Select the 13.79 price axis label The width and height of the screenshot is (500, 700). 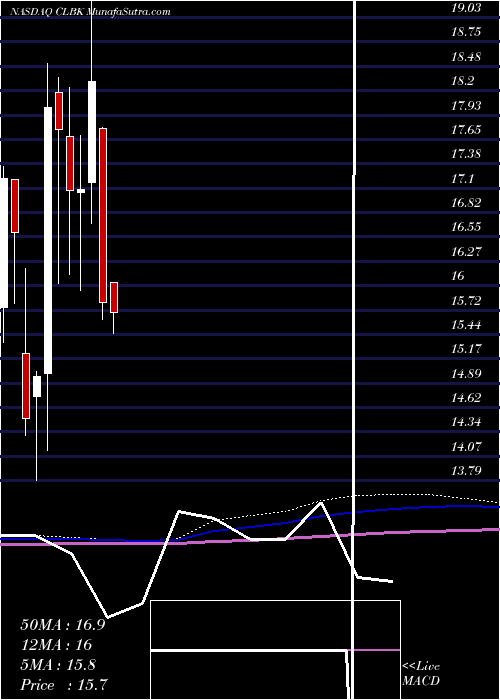467,471
